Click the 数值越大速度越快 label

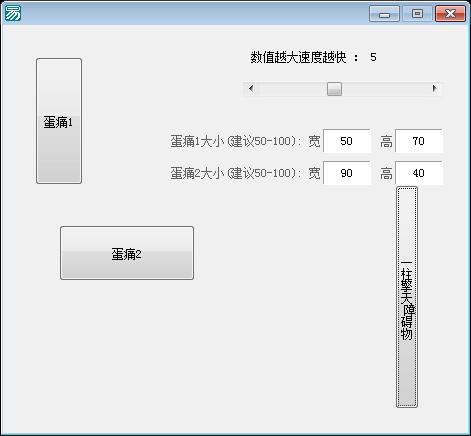(299, 57)
